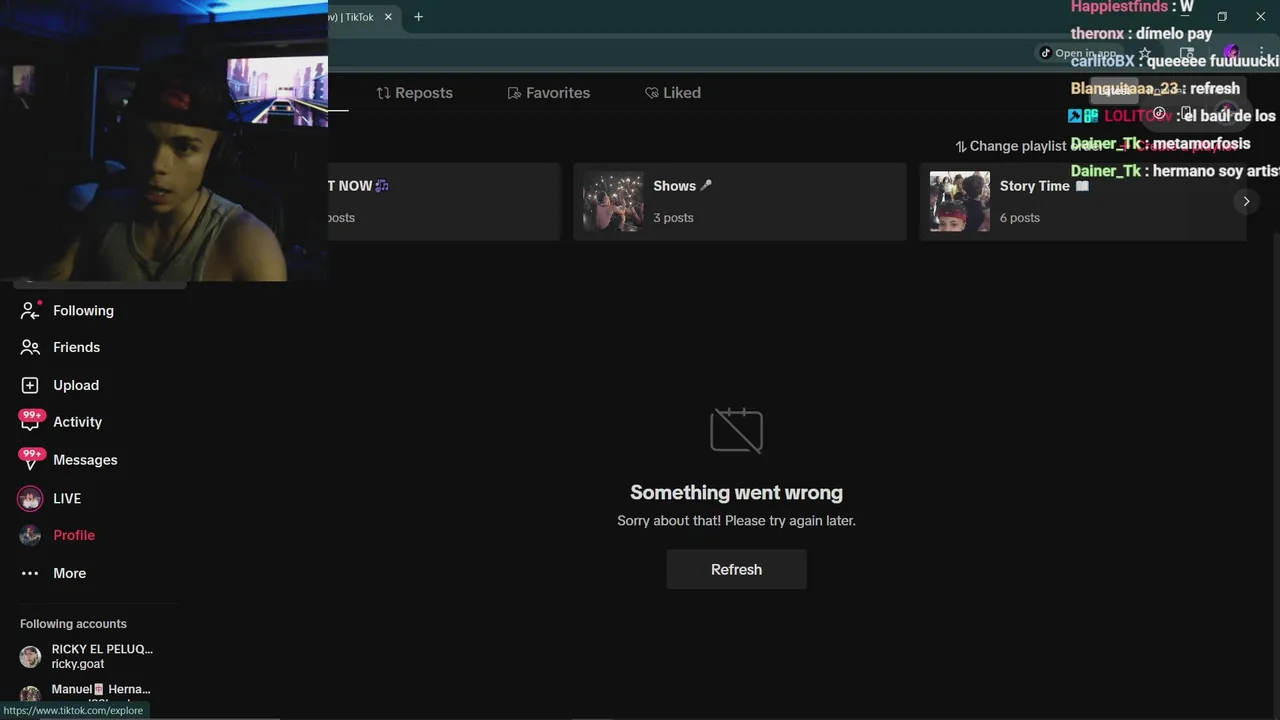Click the Upload plus icon
Screen dimensions: 1280x720
[x=30, y=385]
